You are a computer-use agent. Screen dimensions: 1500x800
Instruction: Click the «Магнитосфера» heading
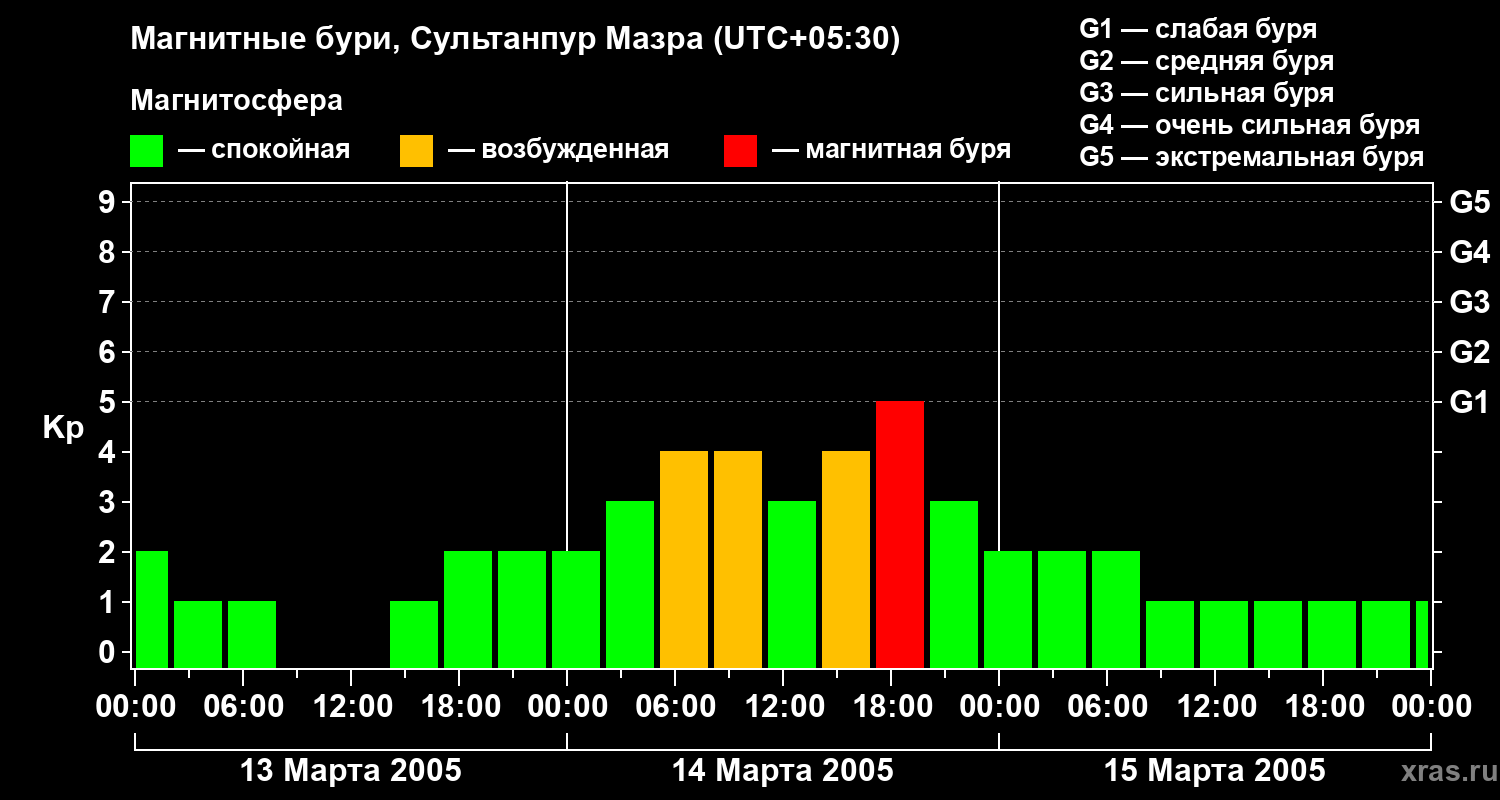click(237, 101)
